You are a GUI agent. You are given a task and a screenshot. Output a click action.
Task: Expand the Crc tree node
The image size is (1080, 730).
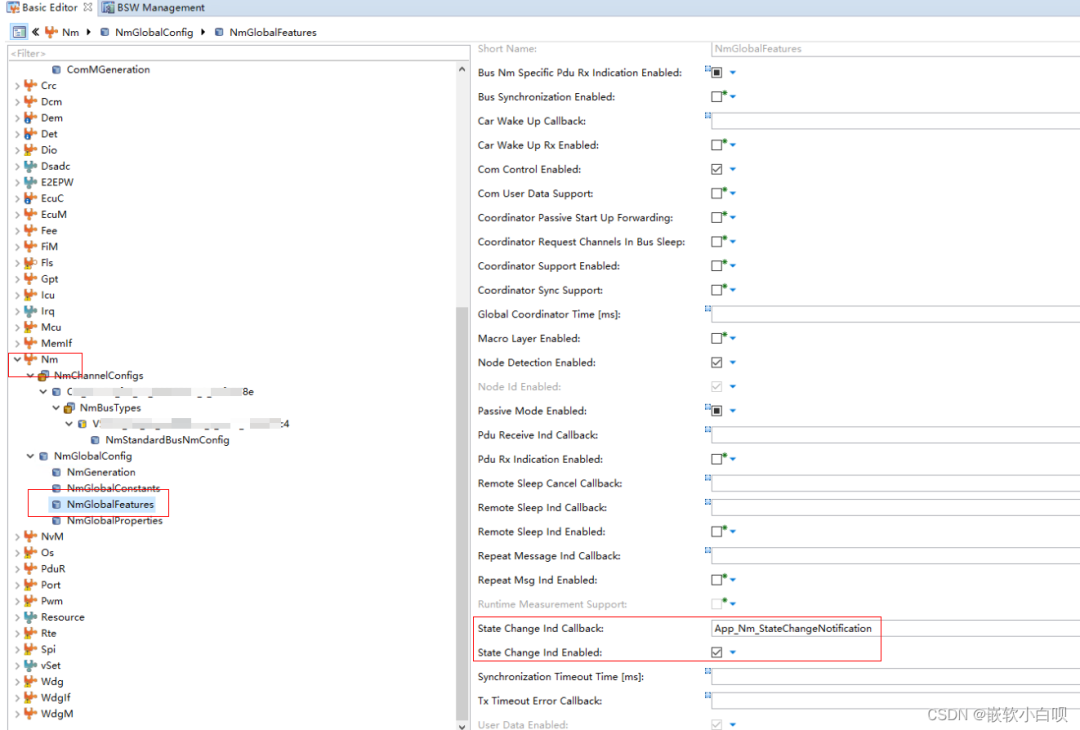tap(17, 85)
